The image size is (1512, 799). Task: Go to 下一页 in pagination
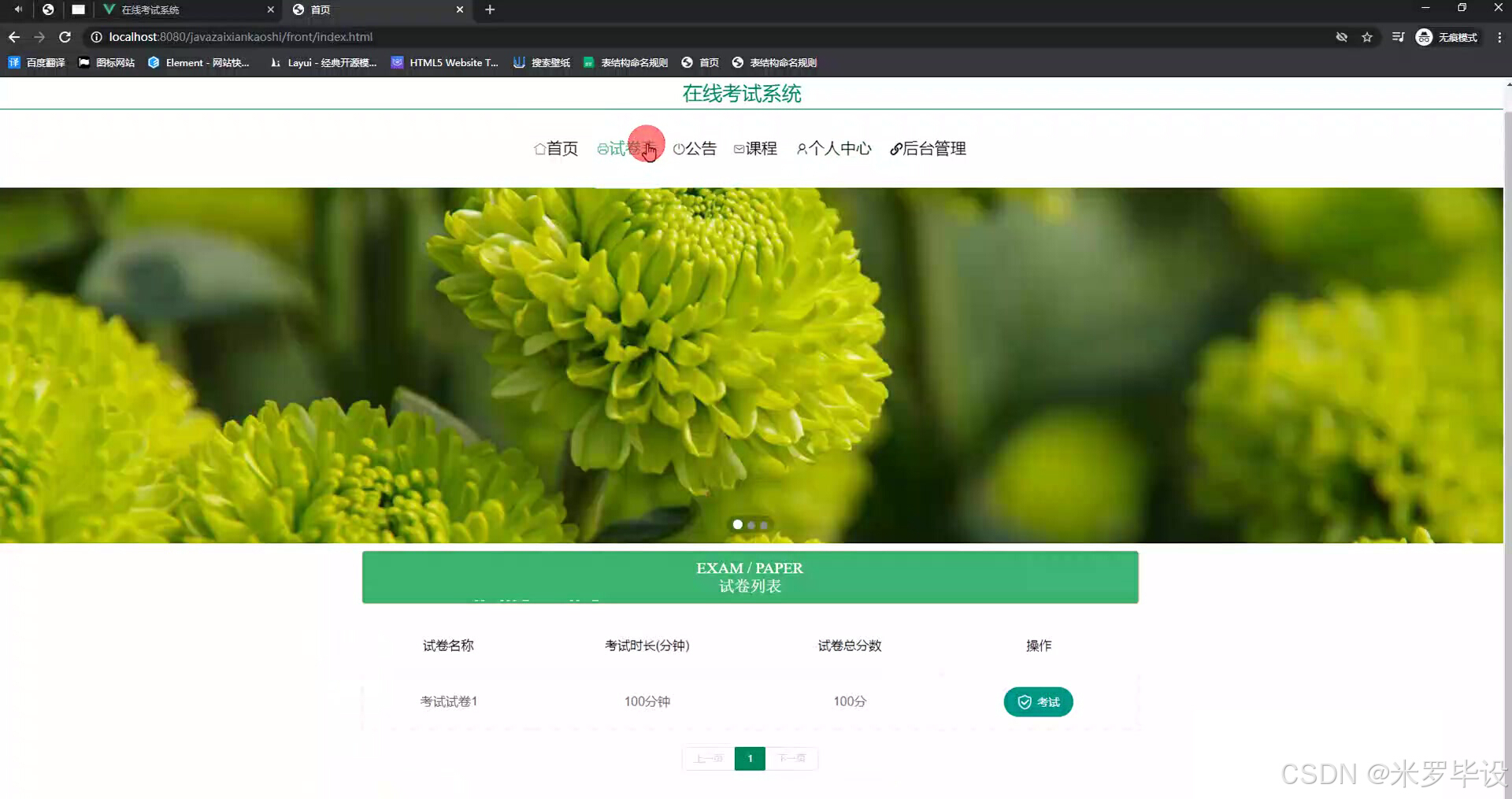(791, 758)
